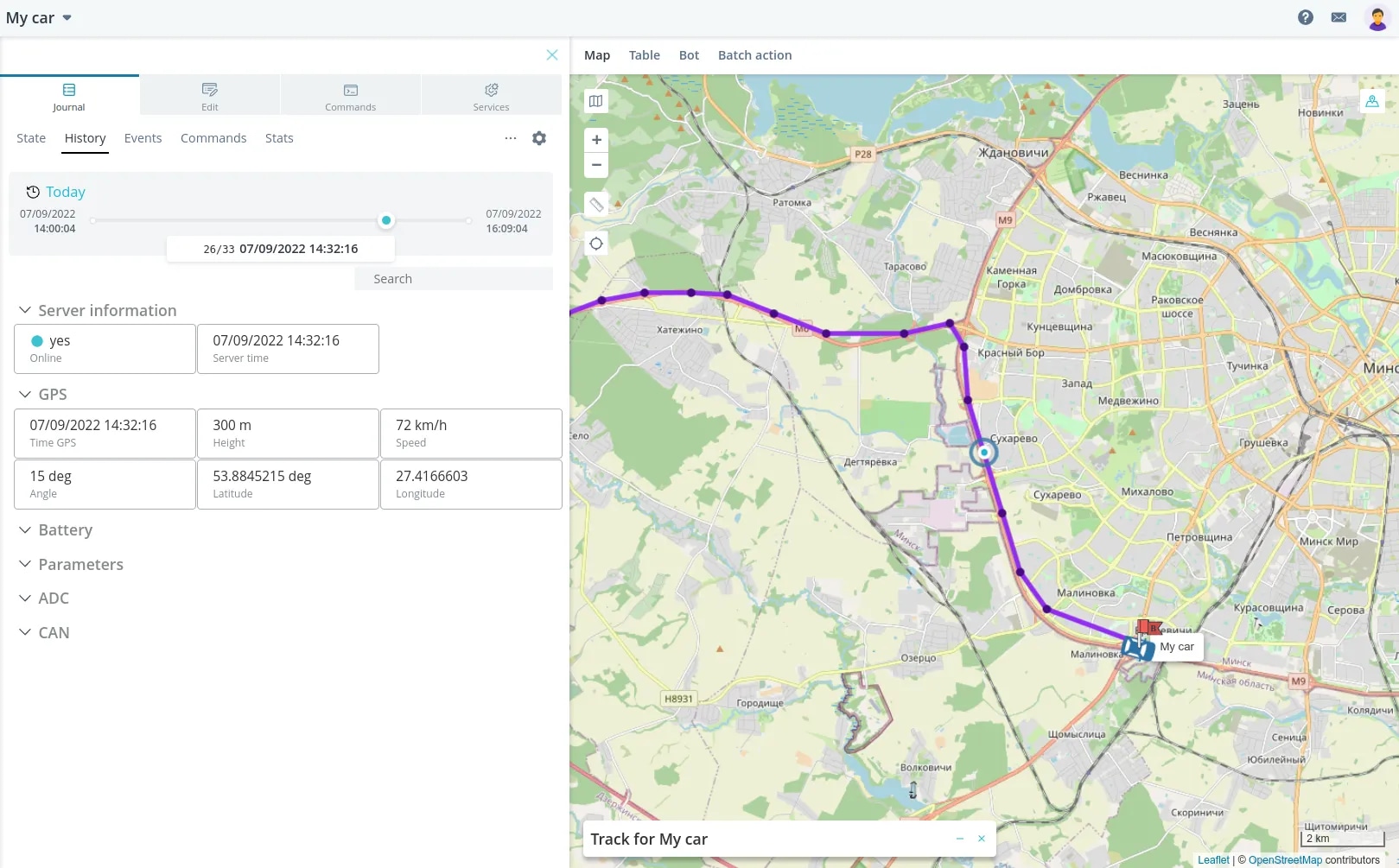The image size is (1399, 868).
Task: Expand the CAN section
Action: coord(44,632)
